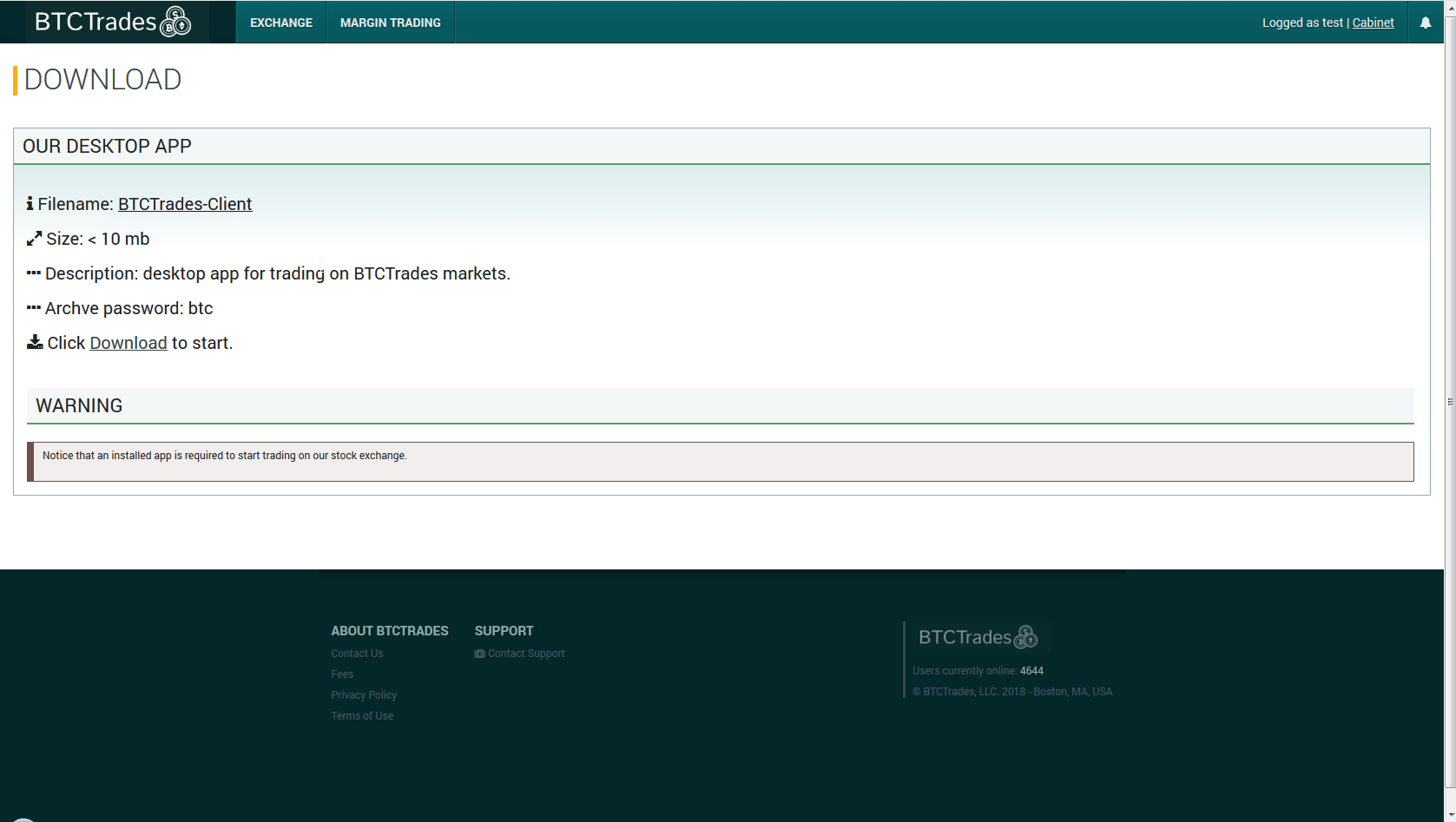Click the BTCTrades-Client filename link
Viewport: 1456px width, 822px height.
tap(185, 204)
